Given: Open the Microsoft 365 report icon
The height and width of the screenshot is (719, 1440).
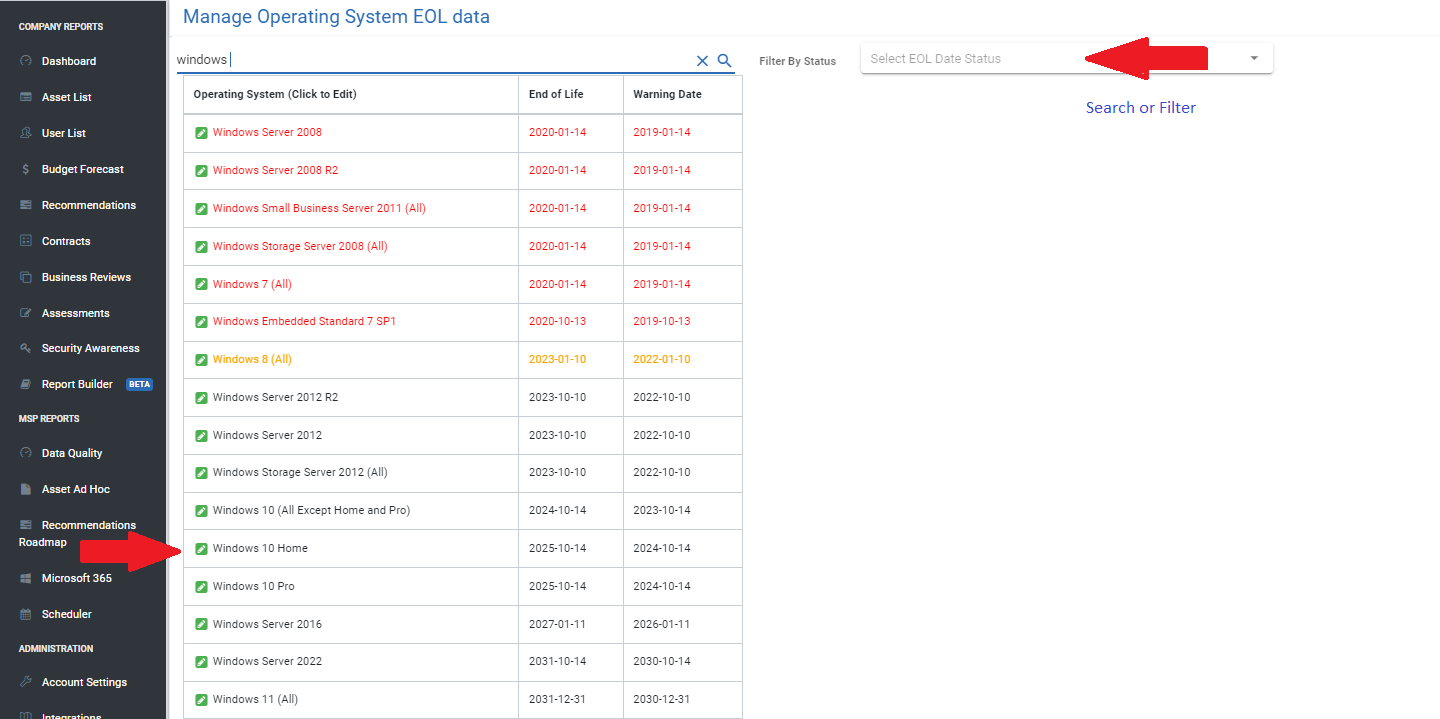Looking at the screenshot, I should point(25,577).
